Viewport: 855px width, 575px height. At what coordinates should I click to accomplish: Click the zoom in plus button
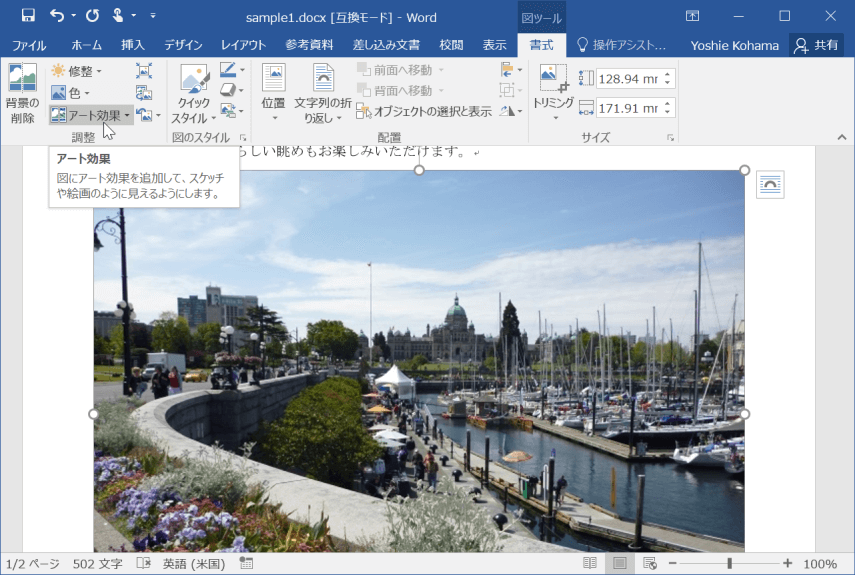click(787, 564)
